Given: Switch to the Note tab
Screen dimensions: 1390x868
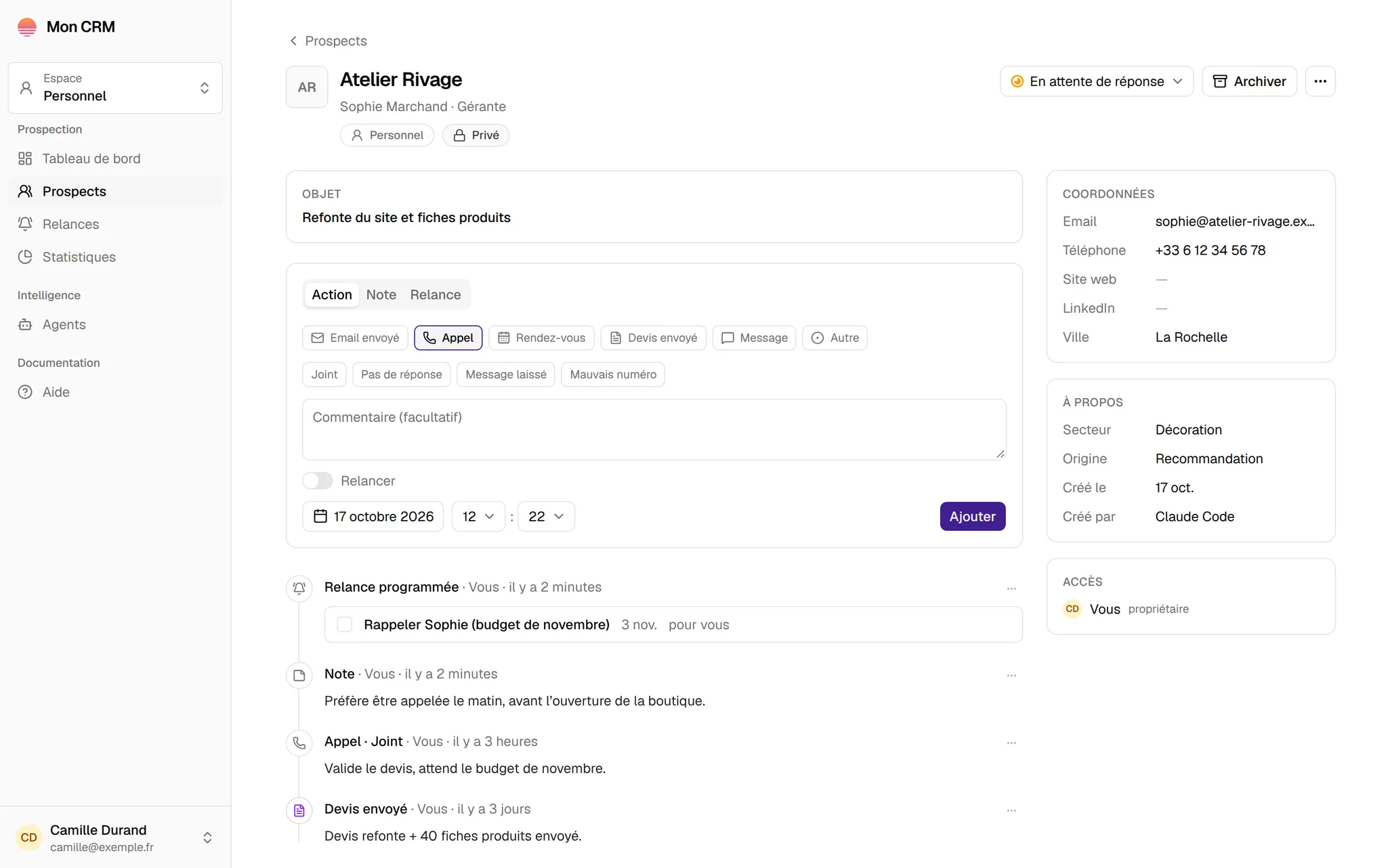Looking at the screenshot, I should (x=381, y=295).
